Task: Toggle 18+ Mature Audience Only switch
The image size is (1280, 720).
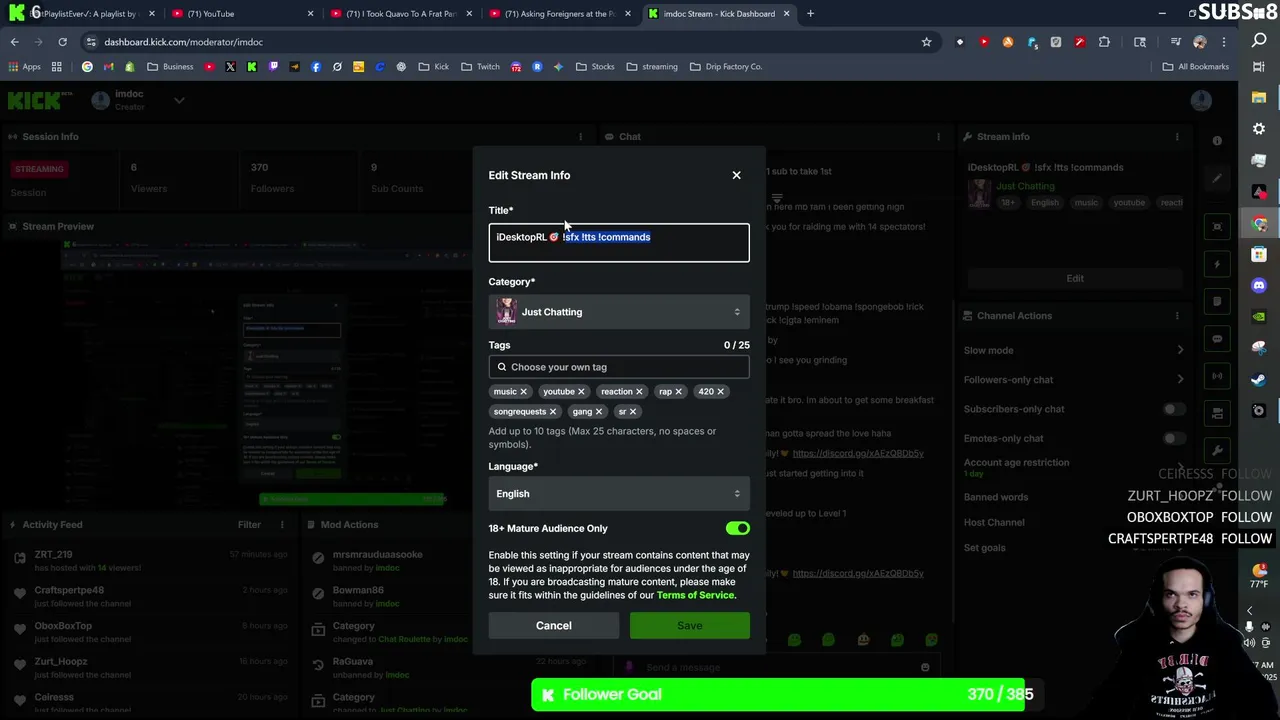Action: tap(737, 528)
